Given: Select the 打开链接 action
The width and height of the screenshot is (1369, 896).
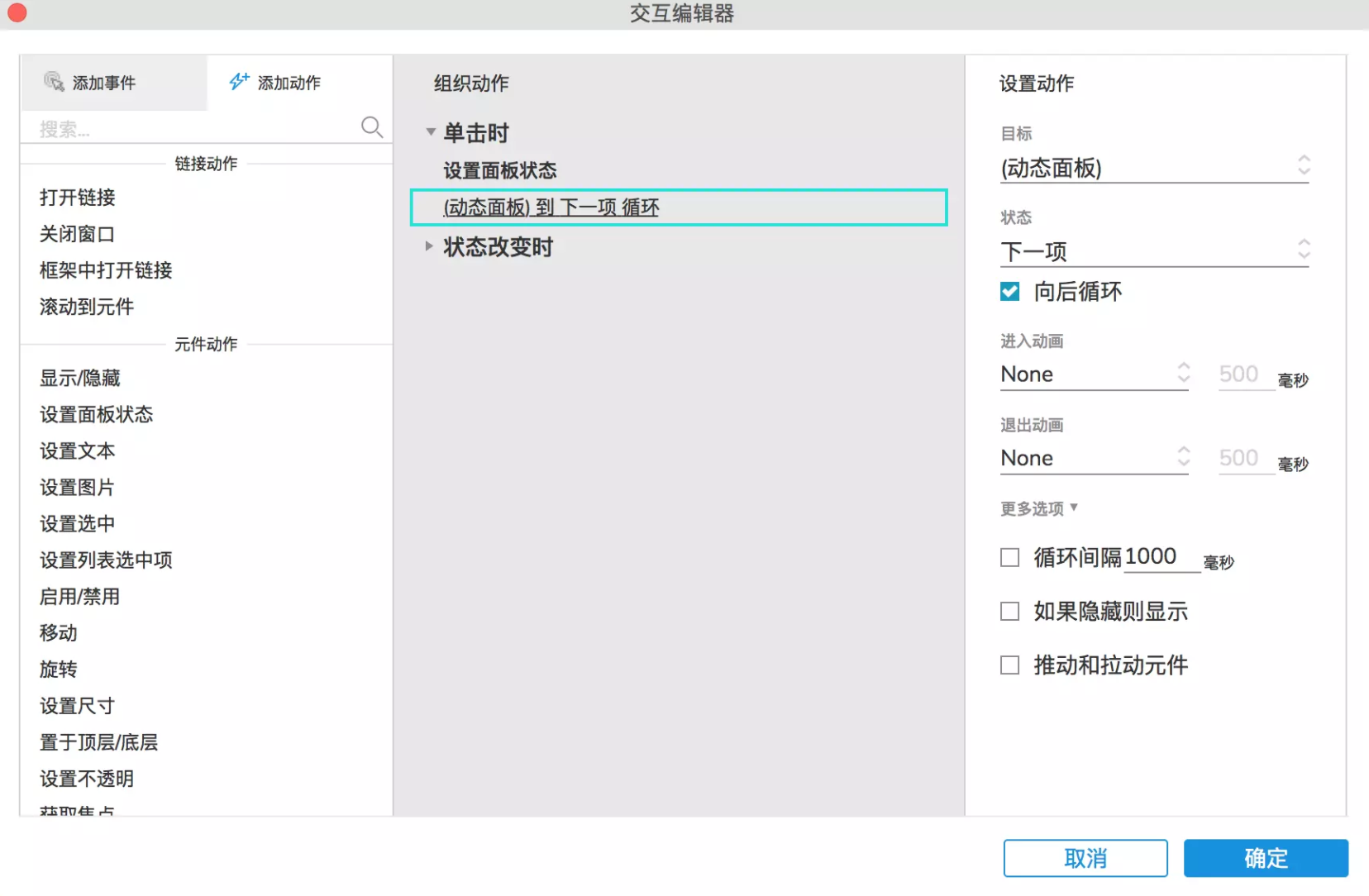Looking at the screenshot, I should tap(78, 198).
